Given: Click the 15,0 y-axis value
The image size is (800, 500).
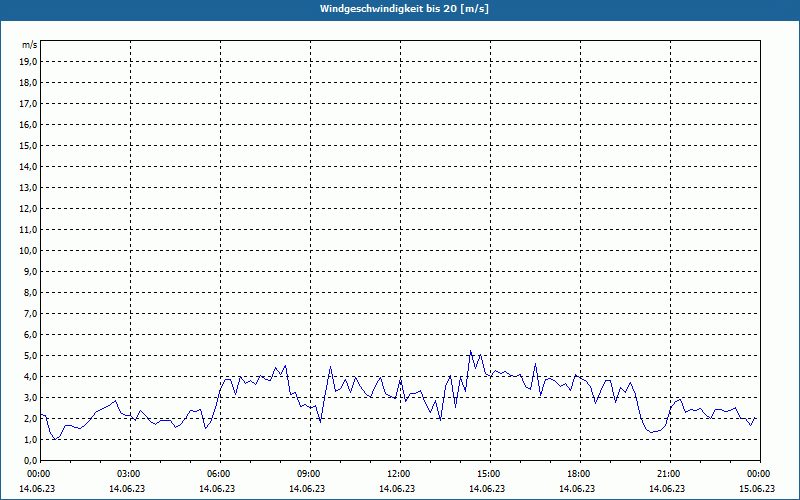Looking at the screenshot, I should point(28,145).
